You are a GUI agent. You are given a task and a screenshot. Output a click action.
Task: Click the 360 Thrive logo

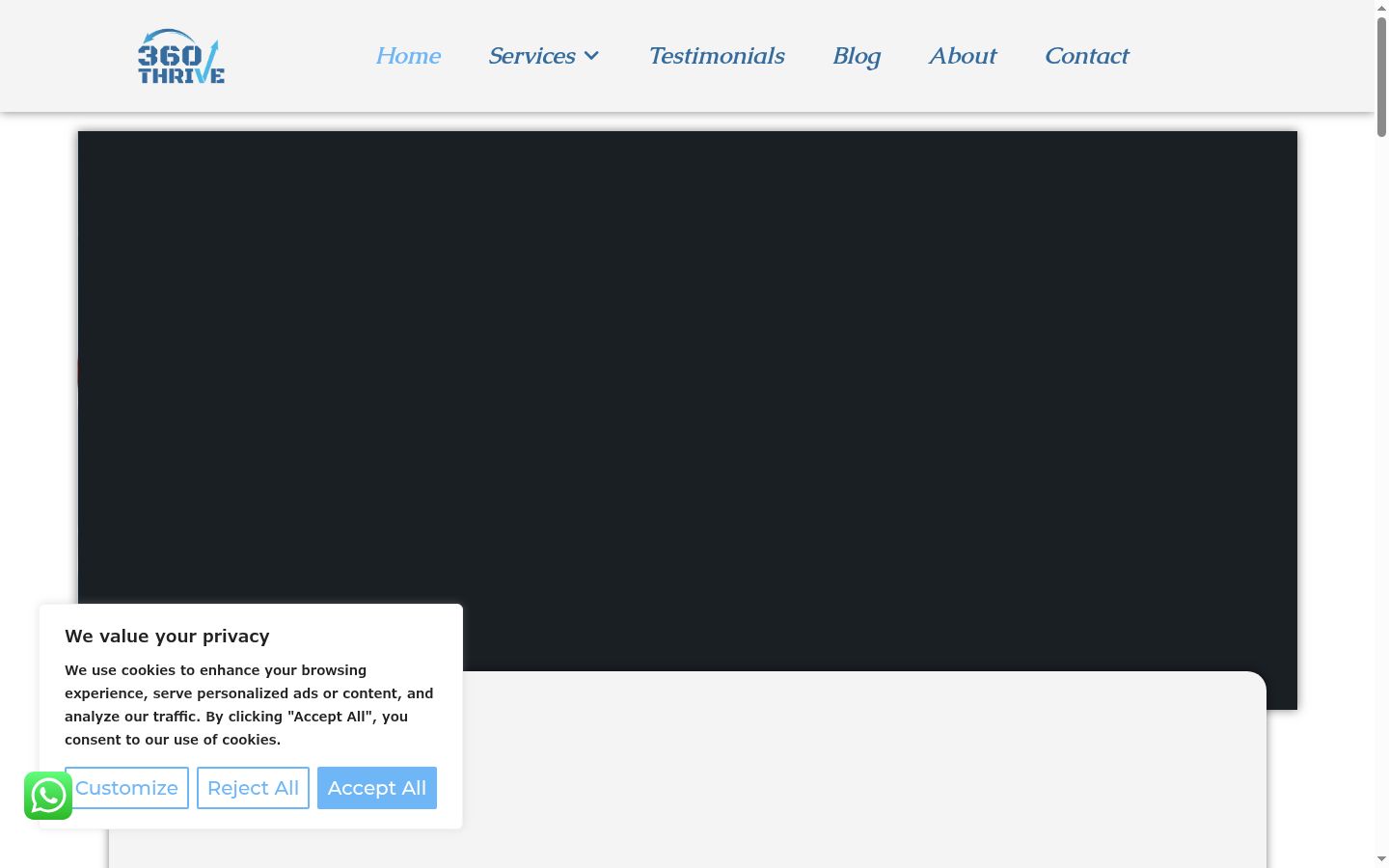[x=181, y=56]
